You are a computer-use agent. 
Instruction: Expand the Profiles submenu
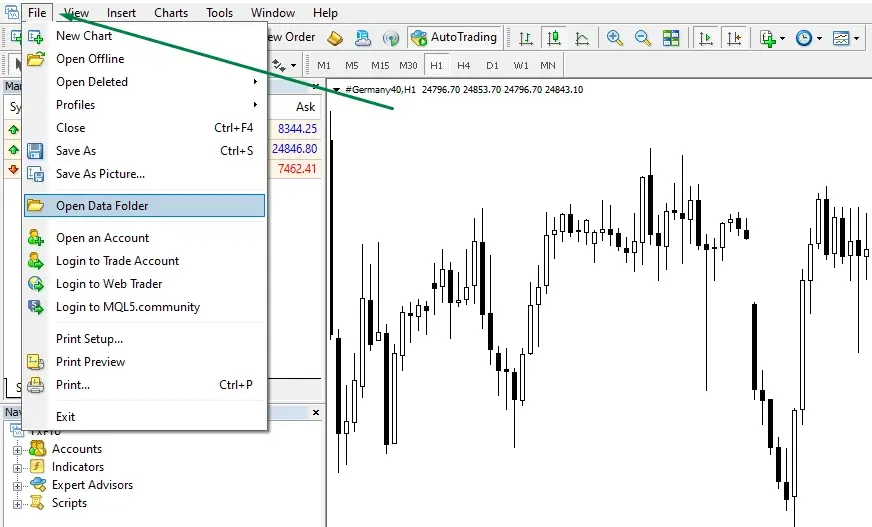point(145,105)
